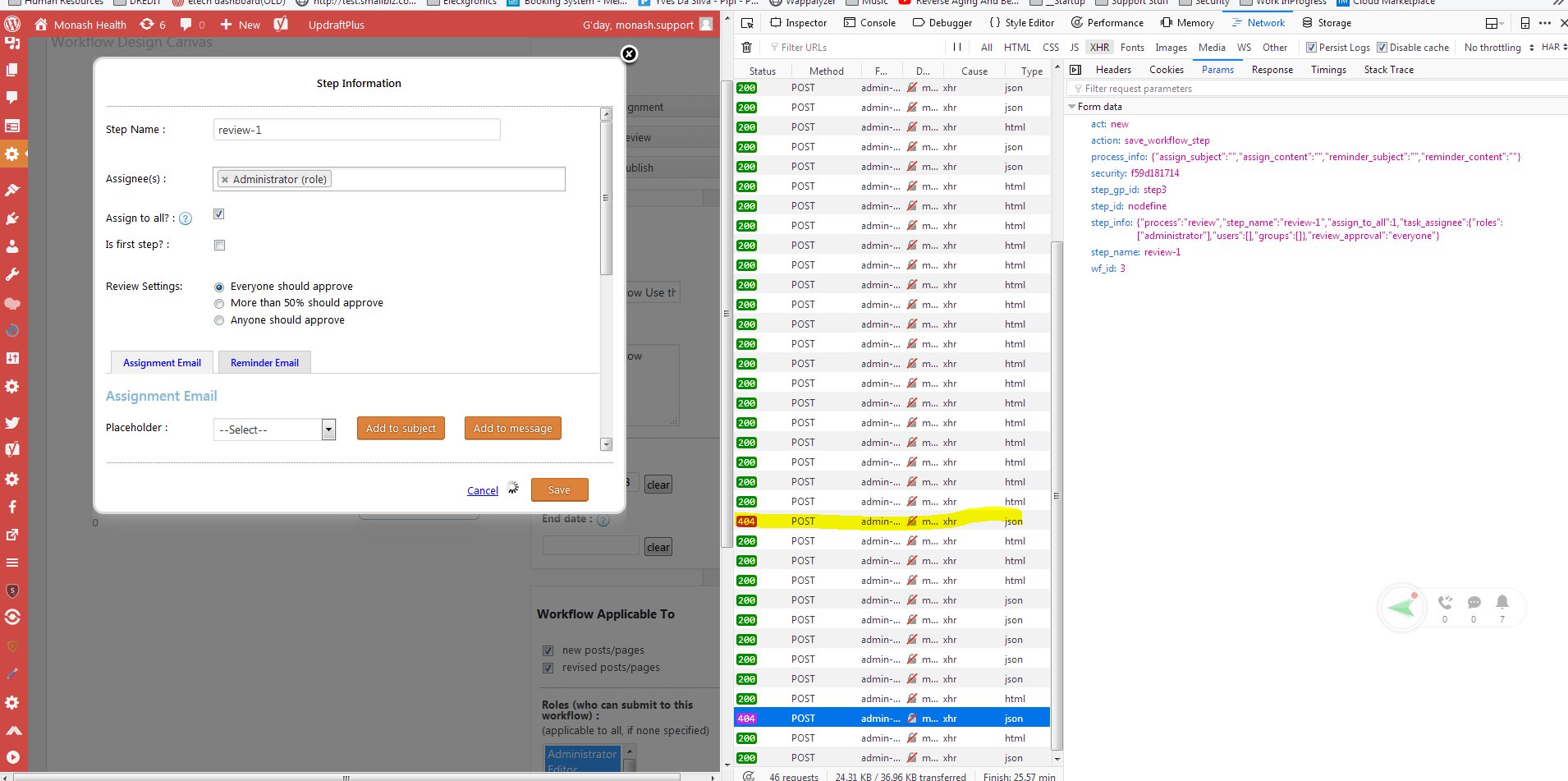Clear network log with trash icon
The image size is (1568, 781).
pos(746,48)
